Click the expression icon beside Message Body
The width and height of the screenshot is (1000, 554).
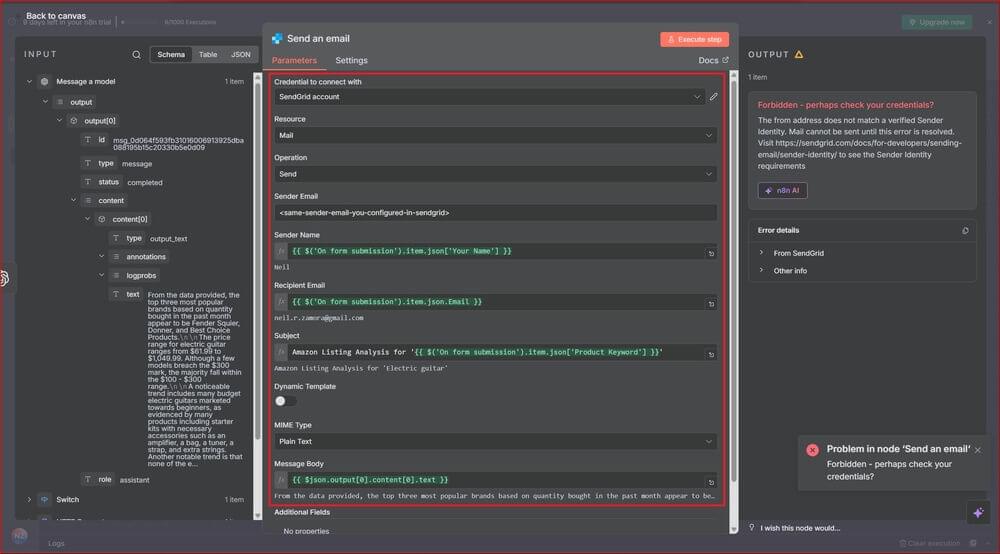281,481
